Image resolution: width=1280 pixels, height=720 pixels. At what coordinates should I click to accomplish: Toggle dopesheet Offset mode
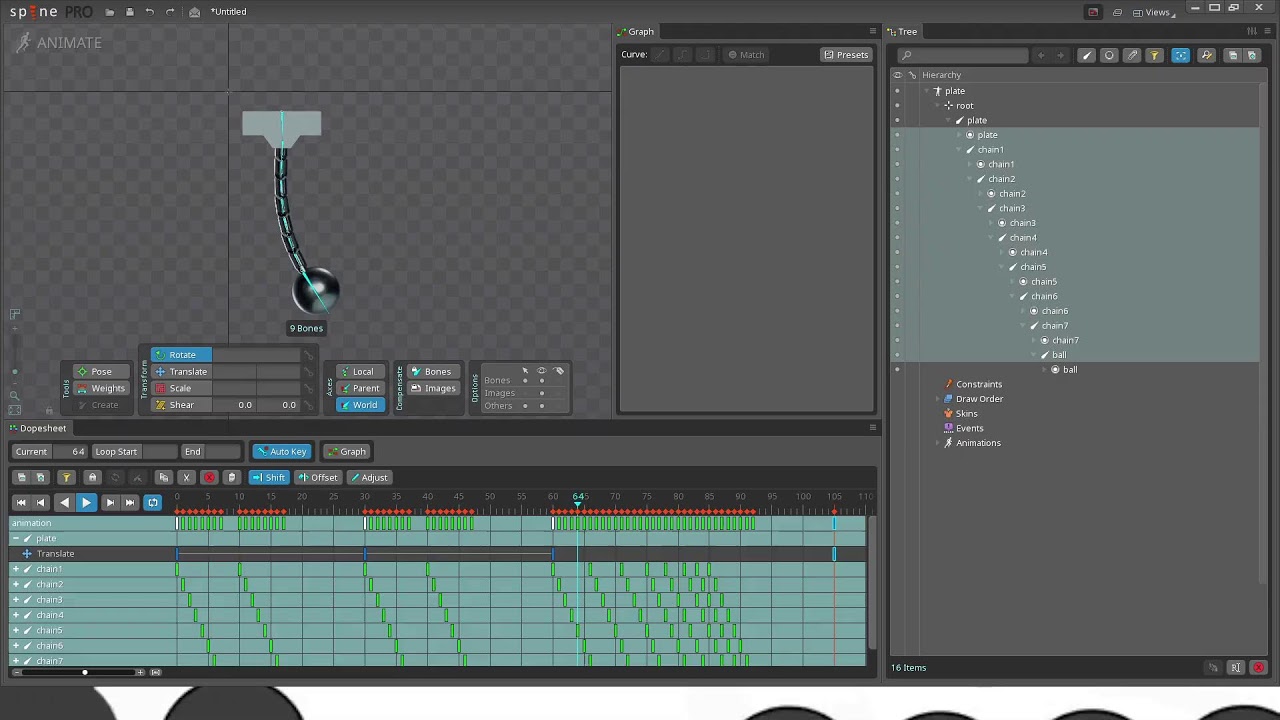[x=318, y=478]
